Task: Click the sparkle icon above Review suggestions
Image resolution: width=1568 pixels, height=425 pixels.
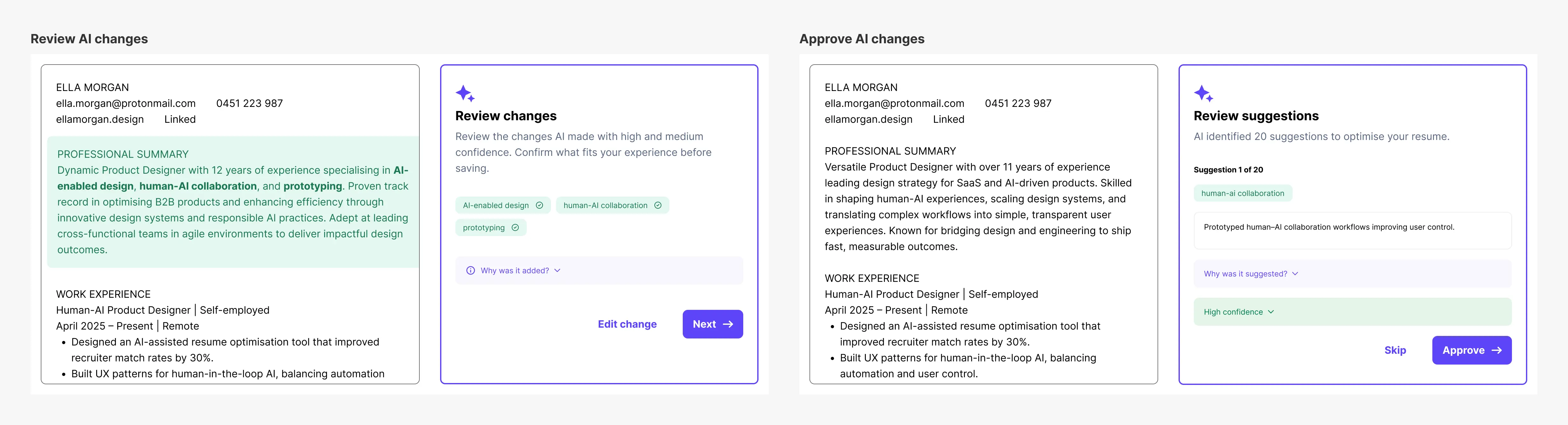Action: (1203, 94)
